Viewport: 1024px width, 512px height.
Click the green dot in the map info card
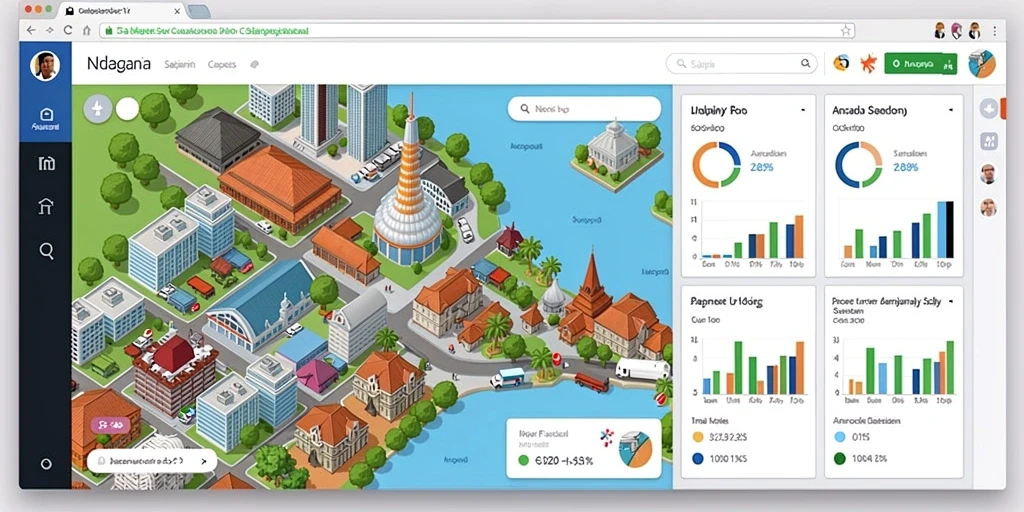522,460
